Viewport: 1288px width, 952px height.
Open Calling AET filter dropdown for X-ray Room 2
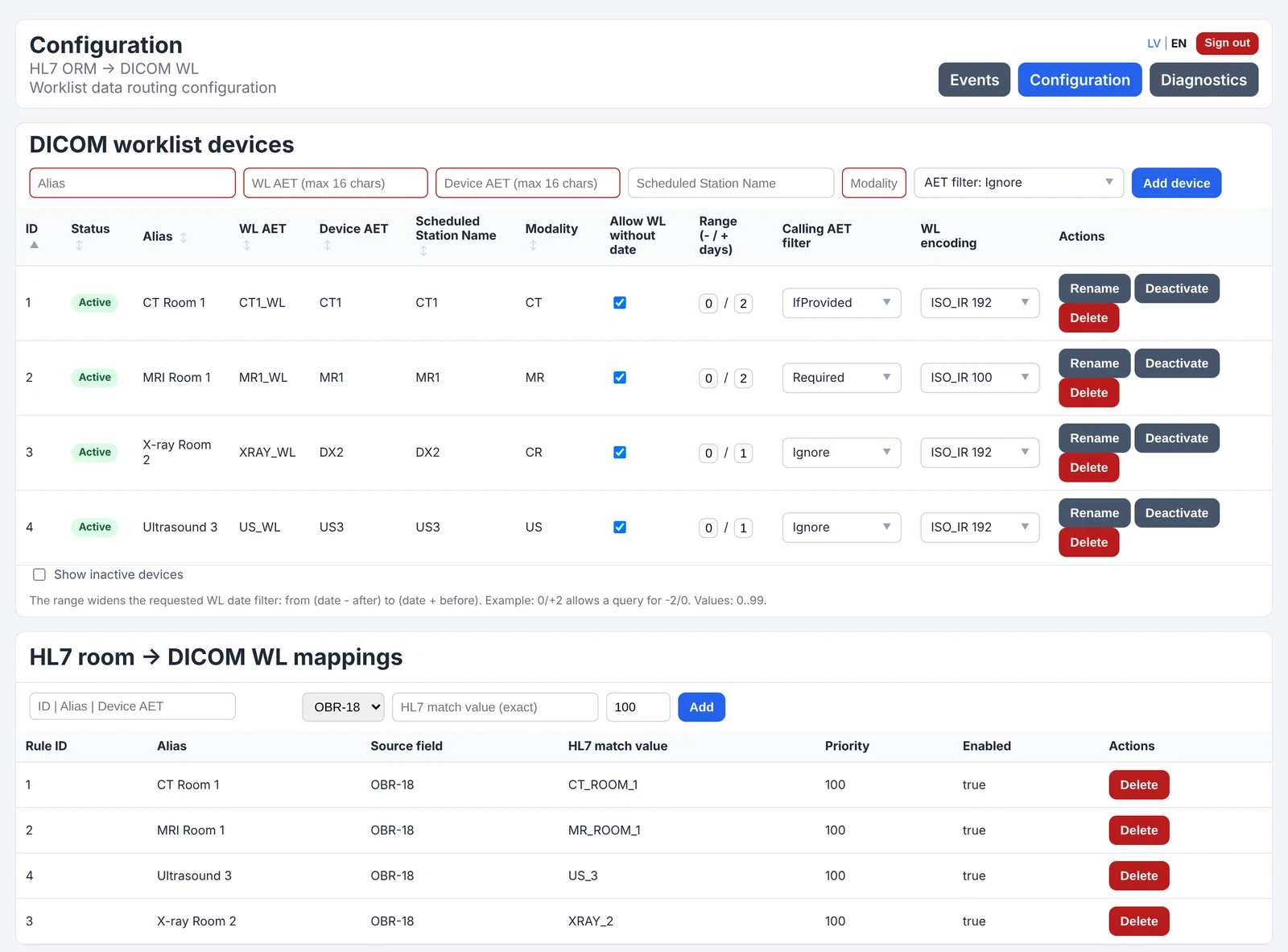pos(841,453)
